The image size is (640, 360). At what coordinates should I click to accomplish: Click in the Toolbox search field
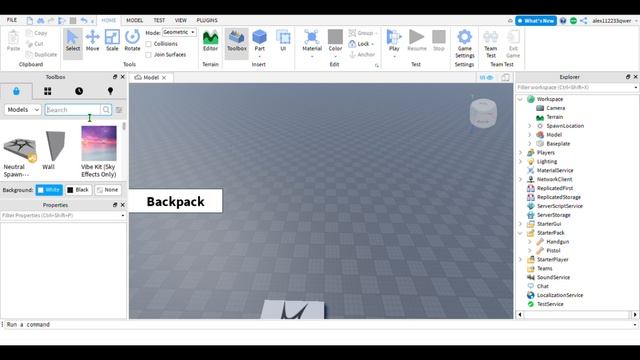[x=73, y=109]
